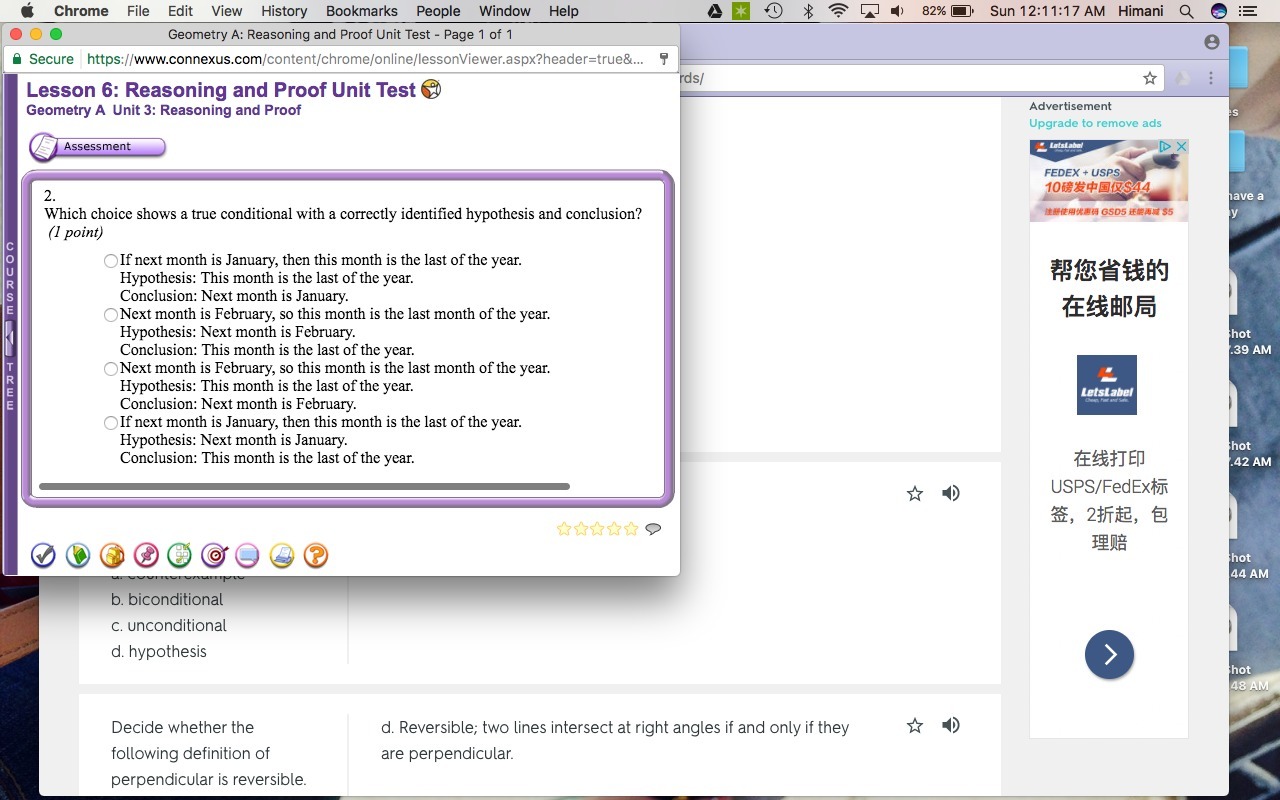Open the Bookmarks menu in menu bar
1280x800 pixels.
coord(361,11)
